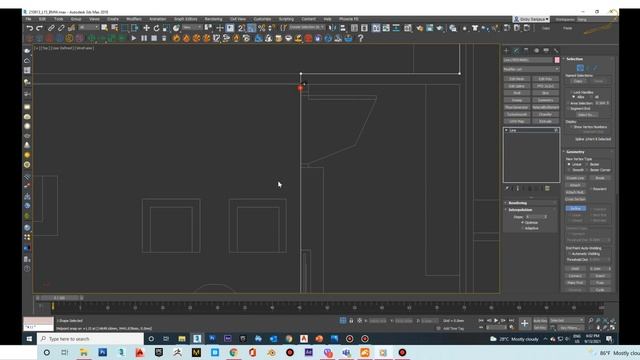Open the Modifiers menu
Image resolution: width=640 pixels, height=360 pixels.
point(134,19)
